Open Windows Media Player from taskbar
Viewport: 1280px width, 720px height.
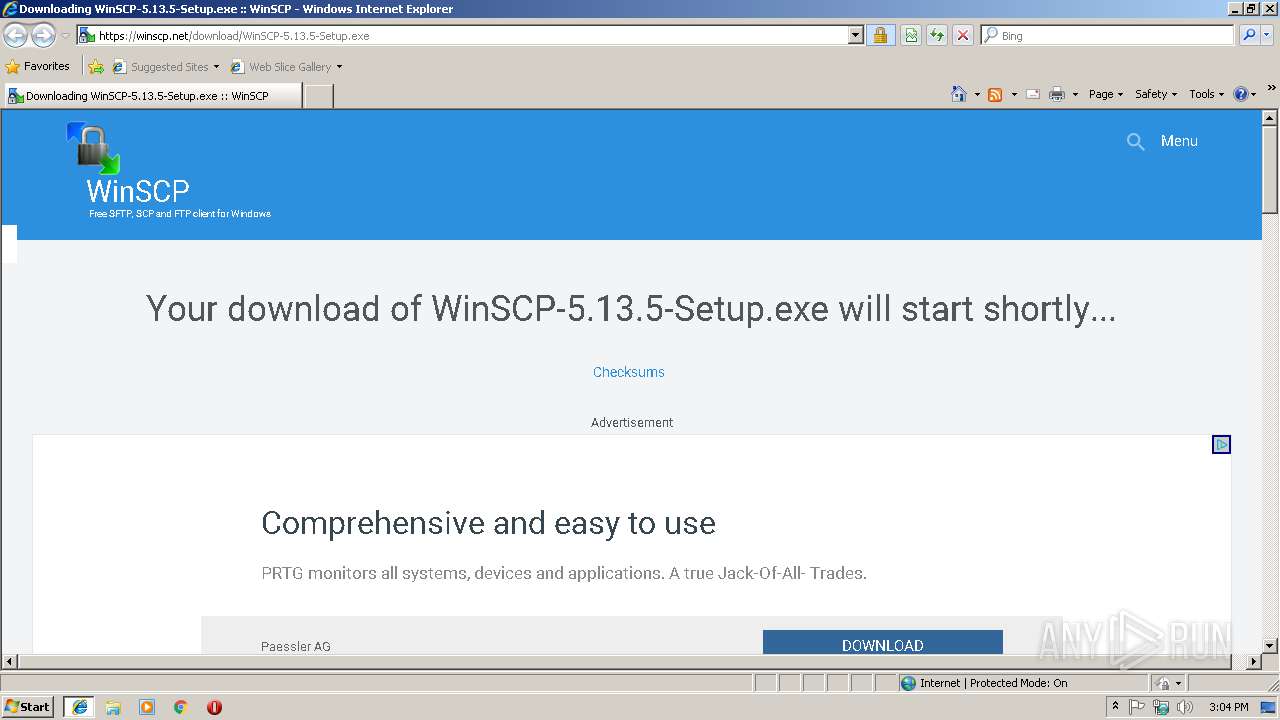pos(147,707)
